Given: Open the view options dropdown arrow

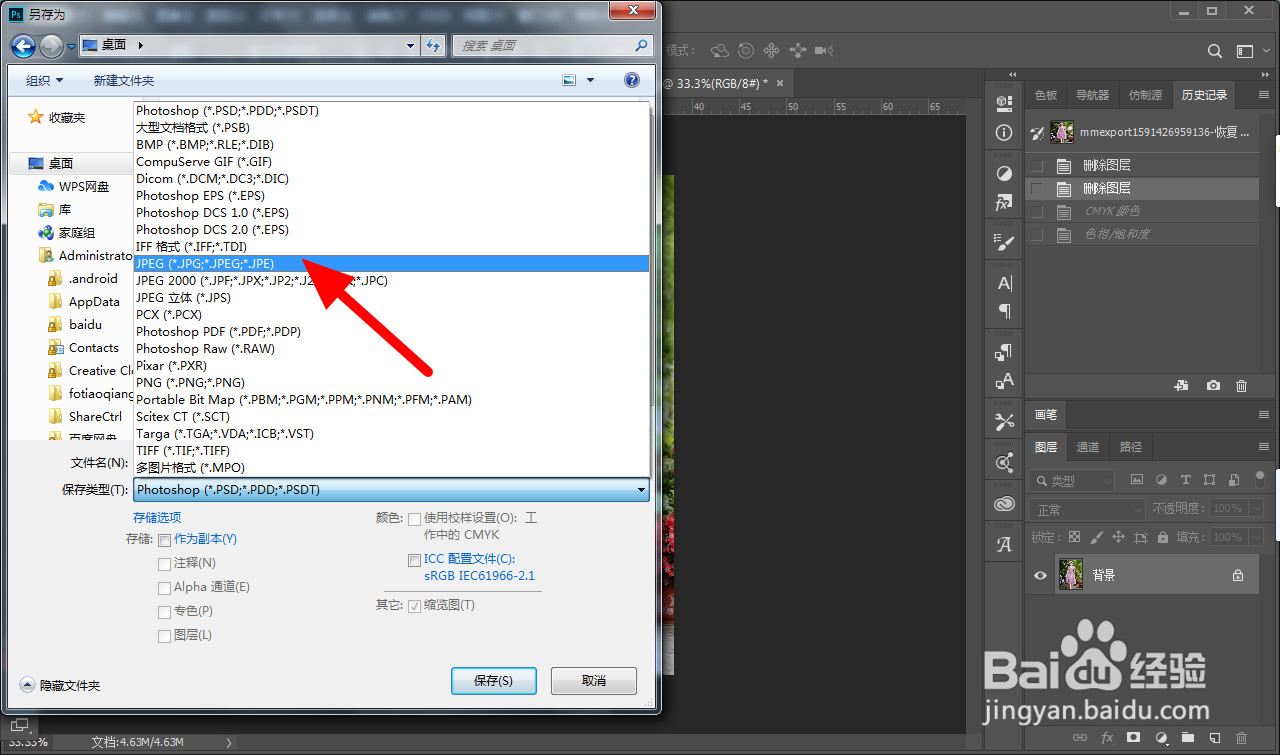Looking at the screenshot, I should point(590,81).
